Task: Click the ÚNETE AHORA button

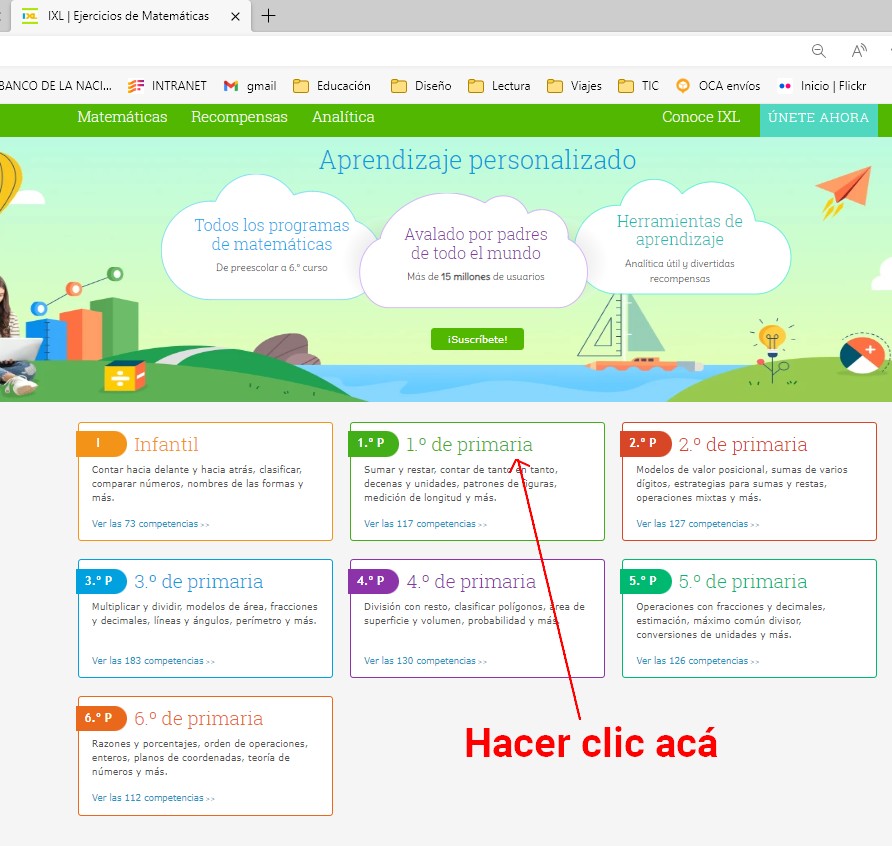Action: [x=819, y=118]
